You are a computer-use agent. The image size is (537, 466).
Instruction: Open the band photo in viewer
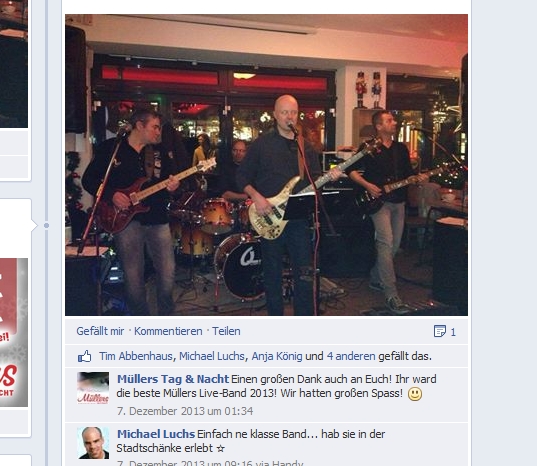pos(266,165)
